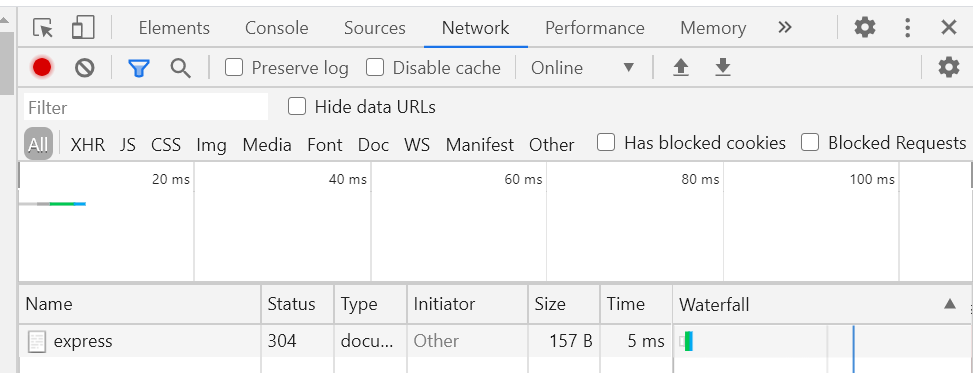This screenshot has width=973, height=373.
Task: Click the Filter text input field
Action: click(x=146, y=107)
